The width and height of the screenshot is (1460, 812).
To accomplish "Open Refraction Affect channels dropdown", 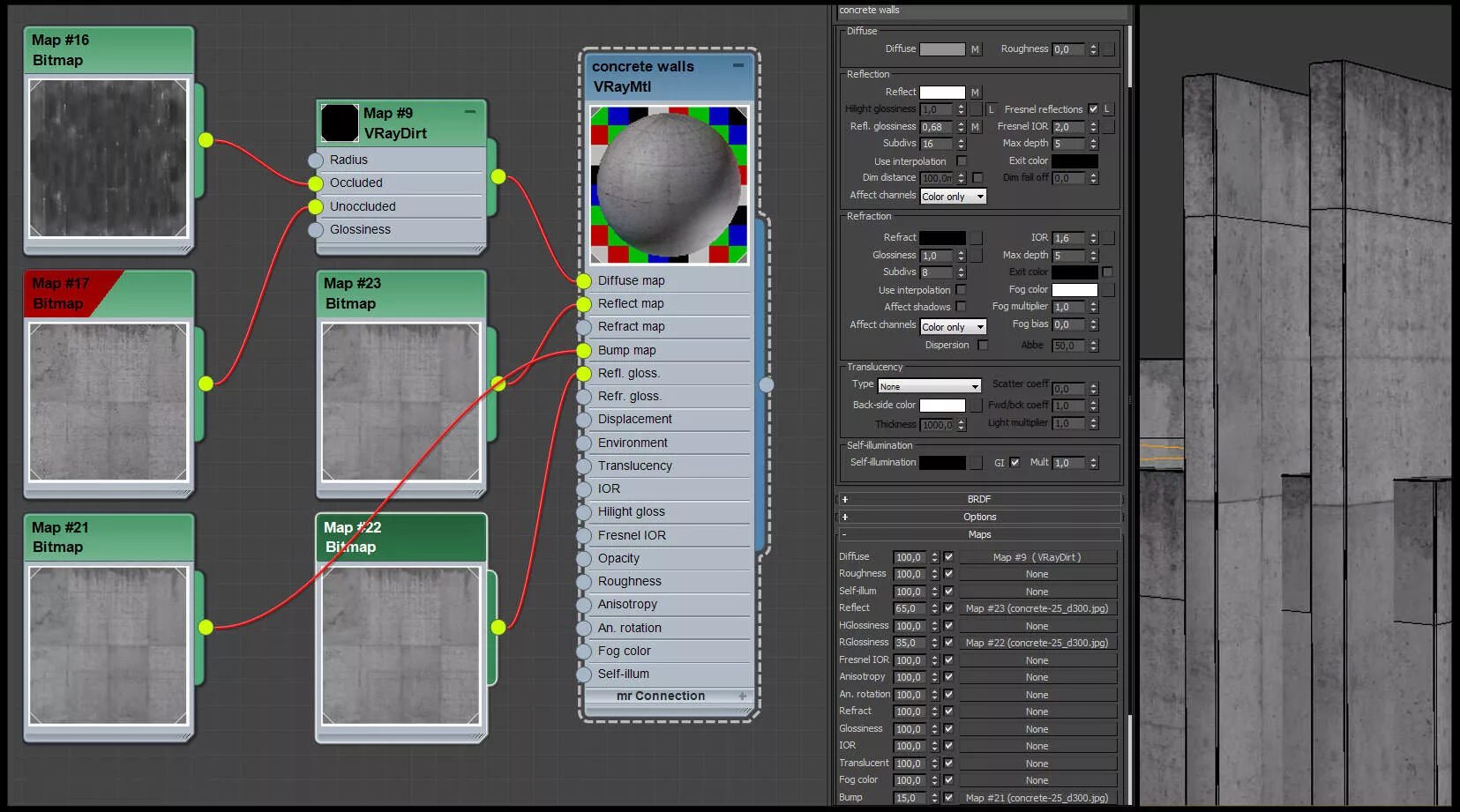I will (x=953, y=327).
